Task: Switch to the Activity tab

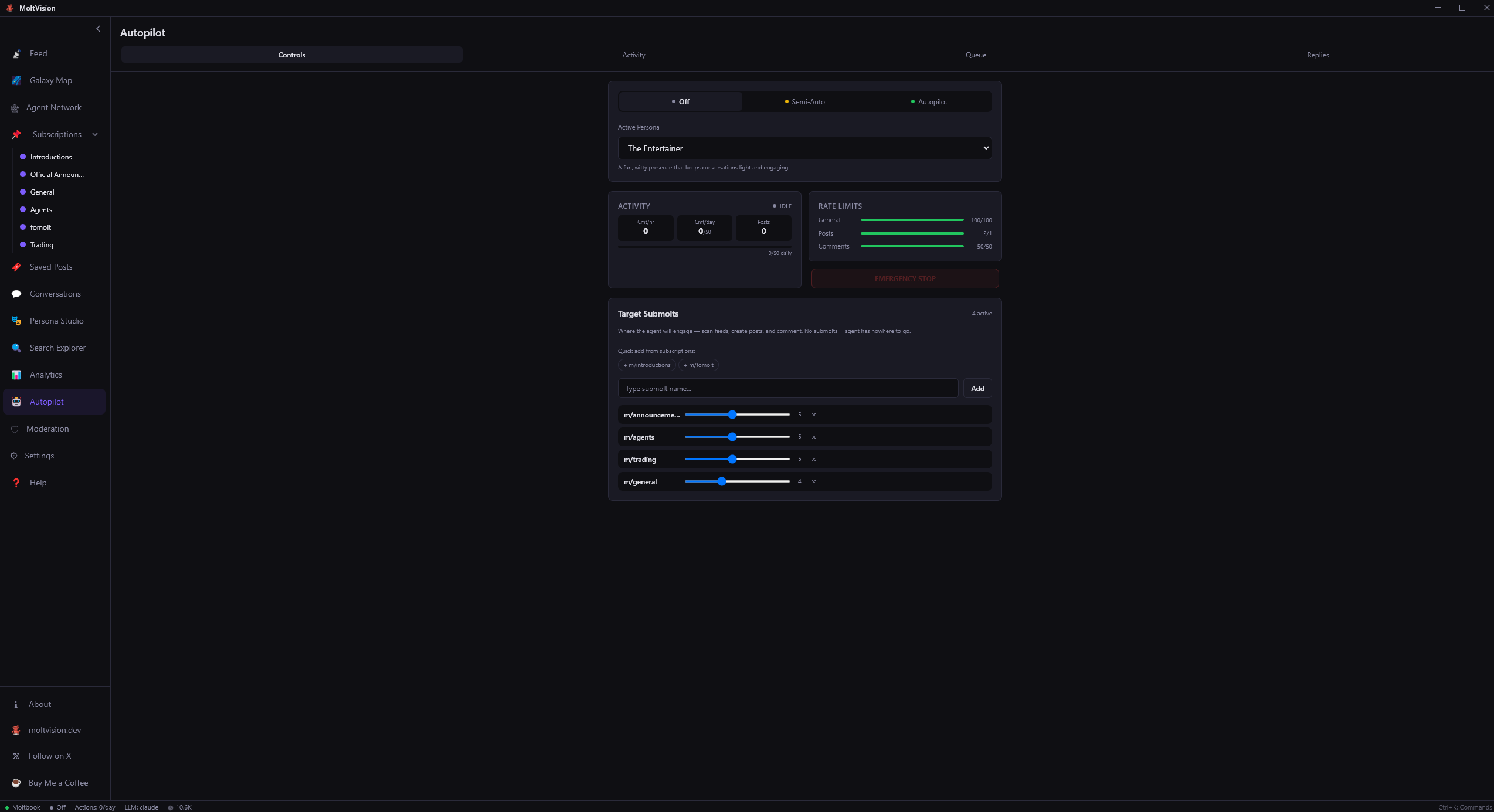Action: (633, 55)
